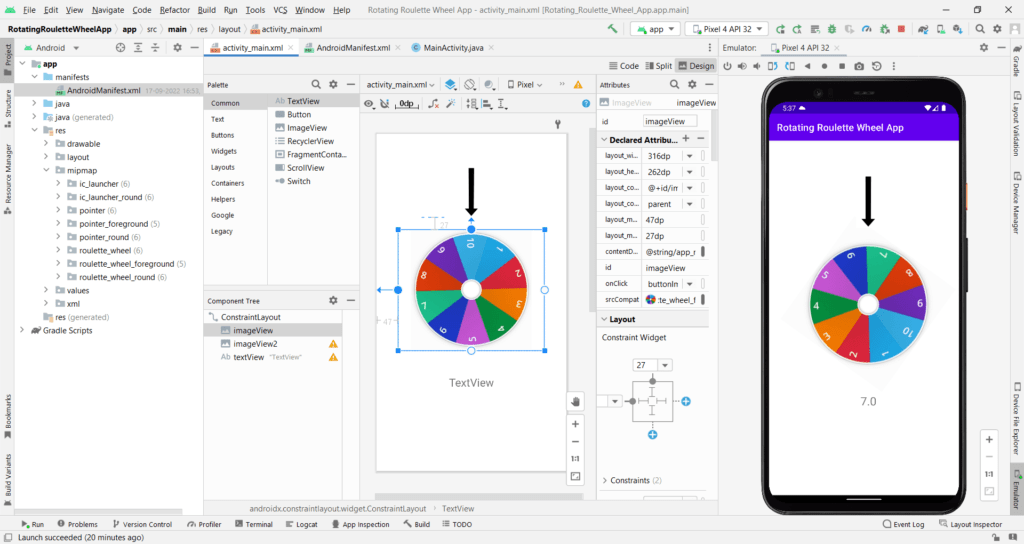Click the zoom to fit screen icon
Viewport: 1024px width, 544px height.
575,477
